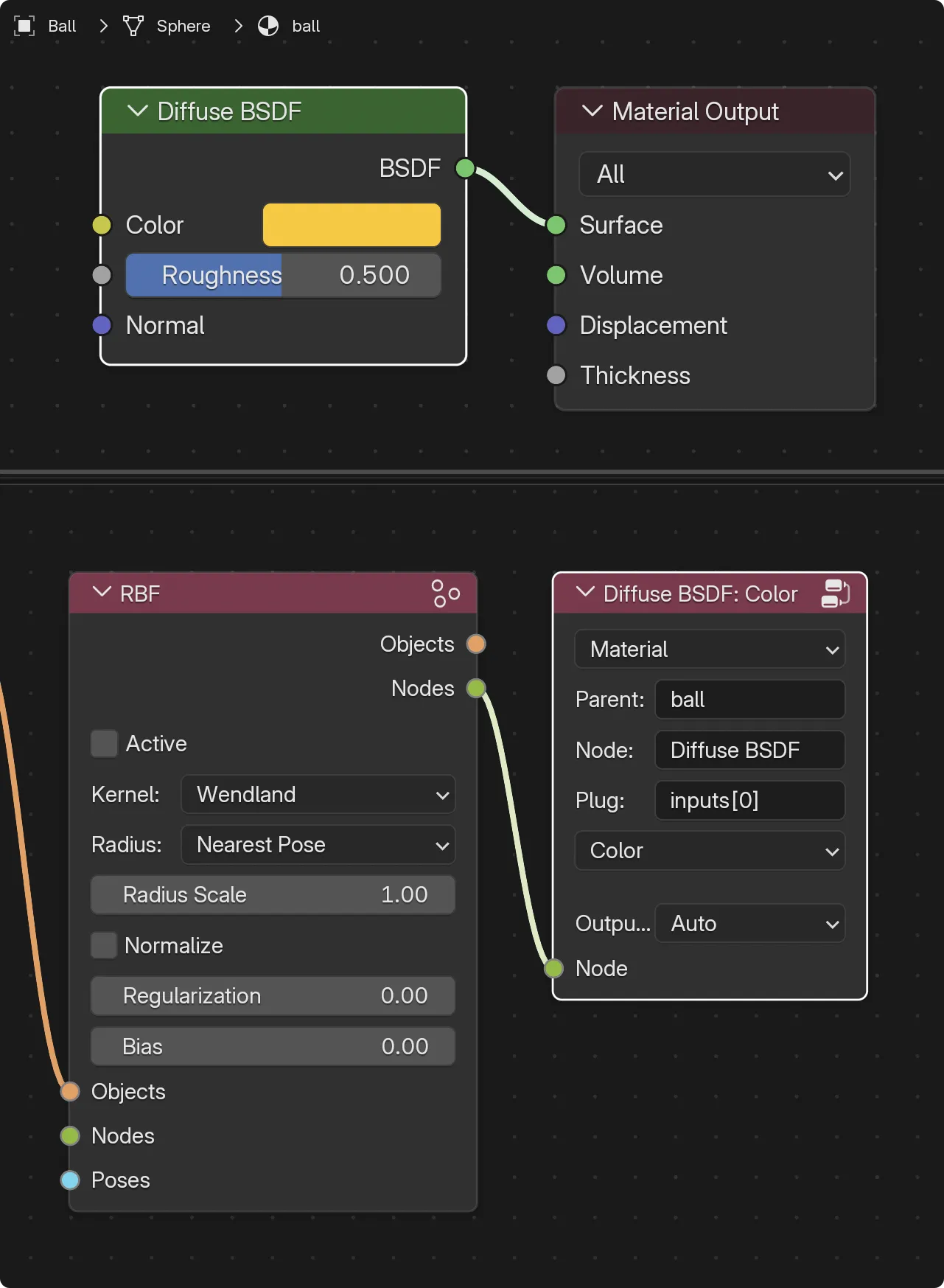Click the Diffuse BSDF node title
This screenshot has width=944, height=1288.
click(229, 111)
